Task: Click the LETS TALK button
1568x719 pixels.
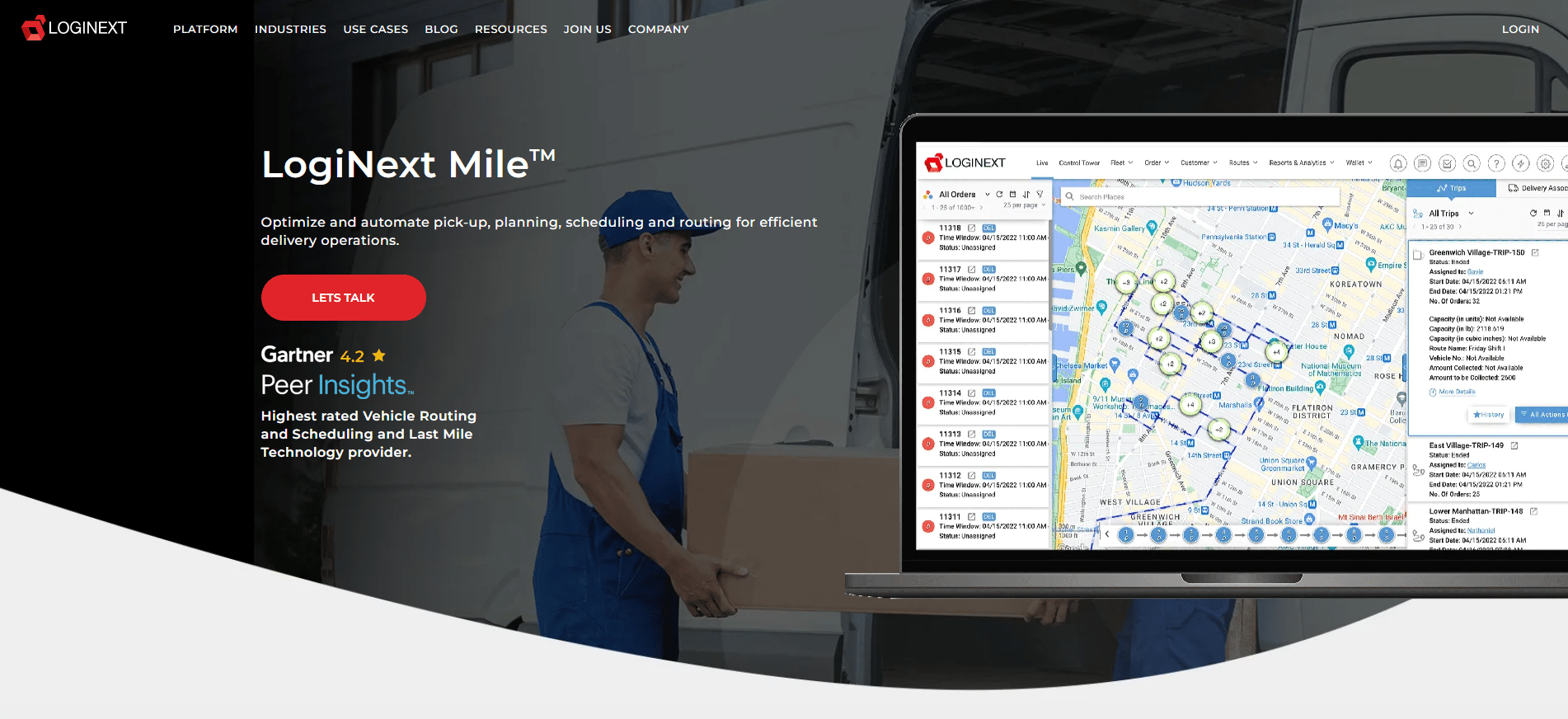Action: 343,298
